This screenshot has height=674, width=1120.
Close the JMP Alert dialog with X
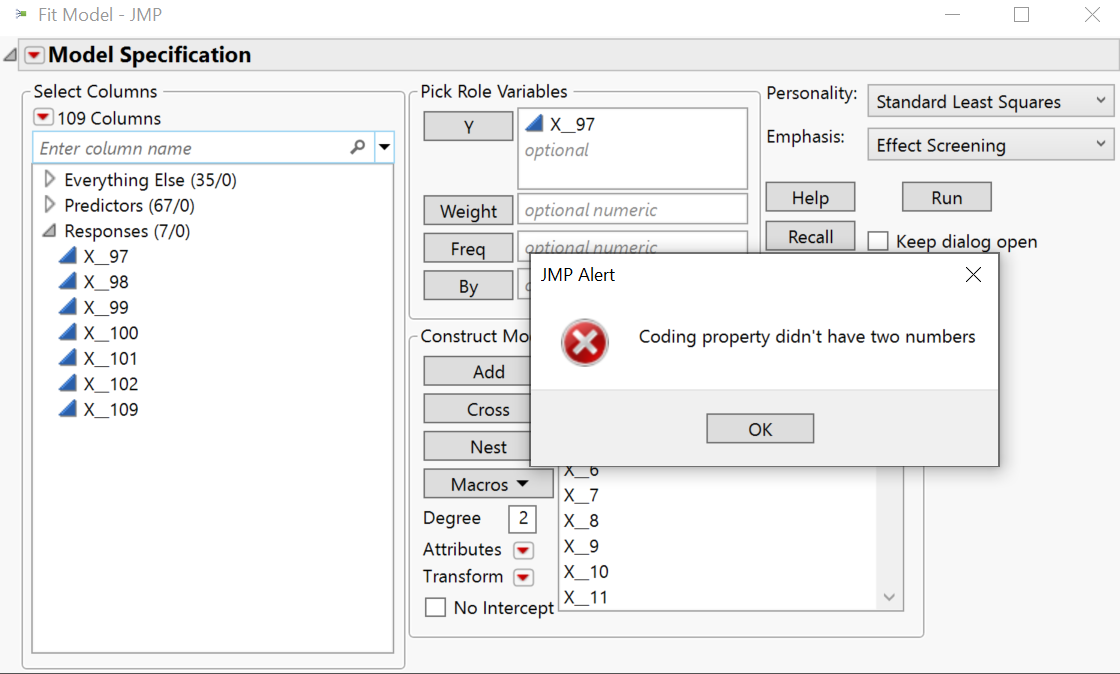point(973,275)
